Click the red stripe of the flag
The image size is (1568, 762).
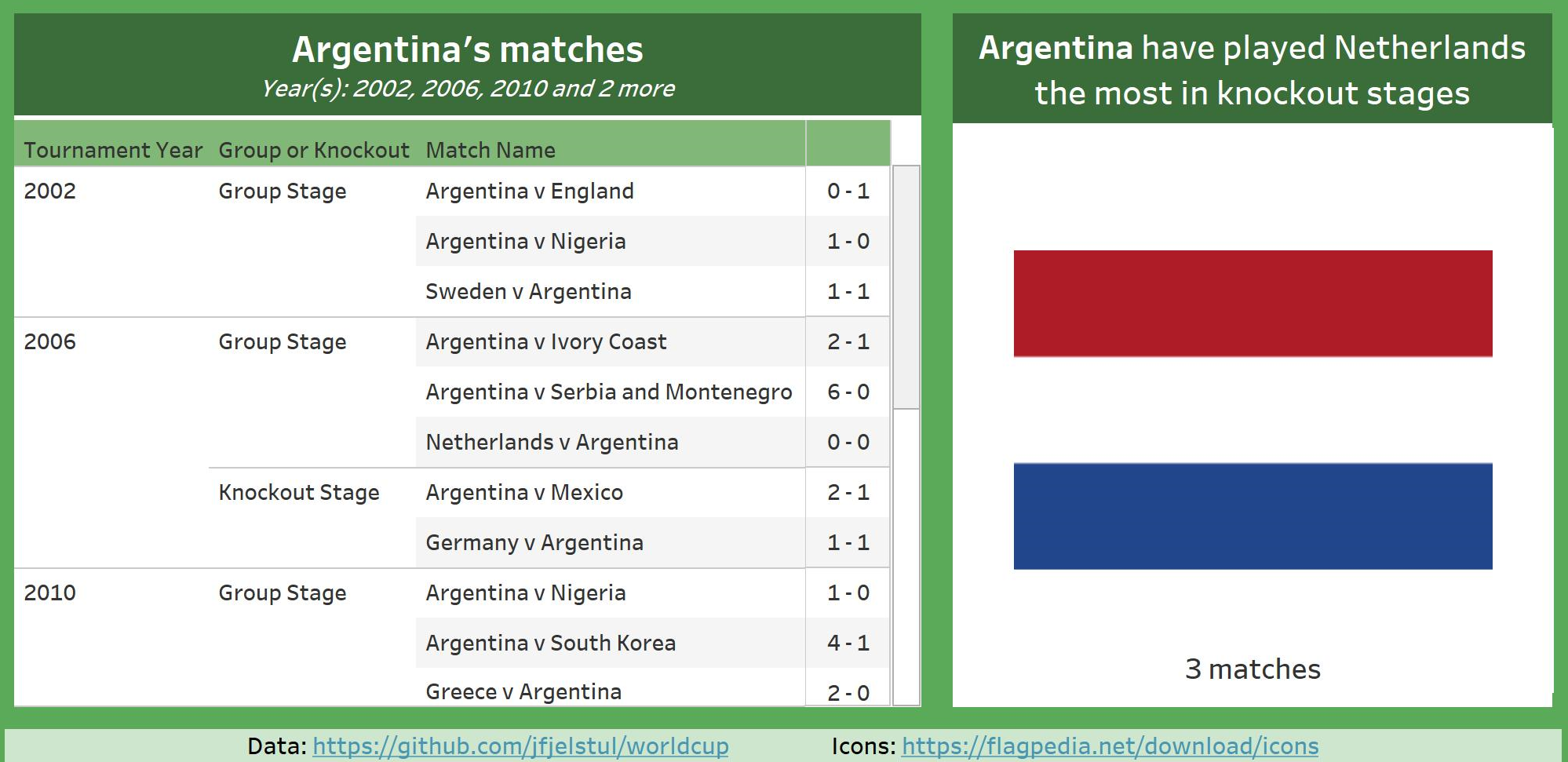[x=1253, y=303]
